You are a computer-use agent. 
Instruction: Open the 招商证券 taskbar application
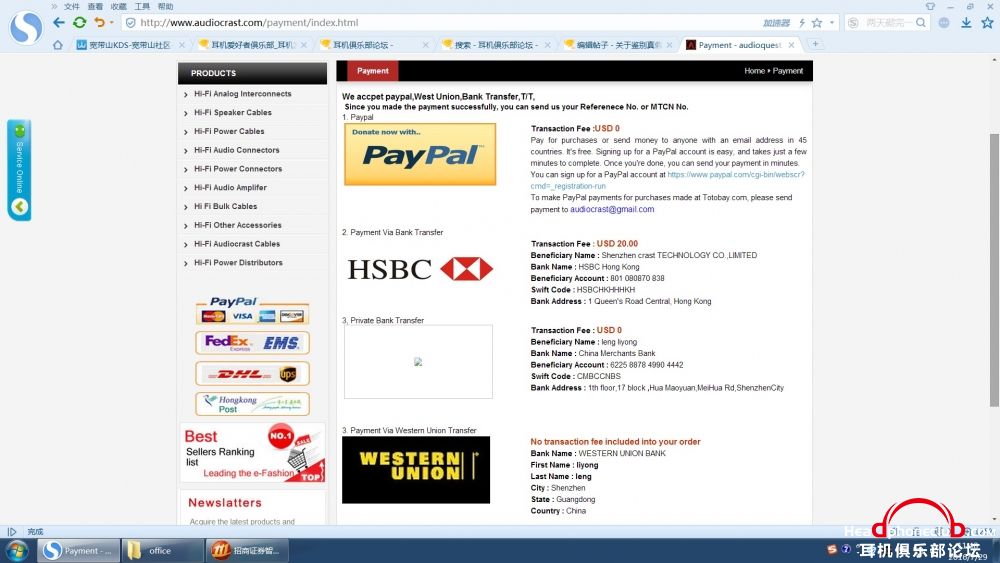pos(247,551)
